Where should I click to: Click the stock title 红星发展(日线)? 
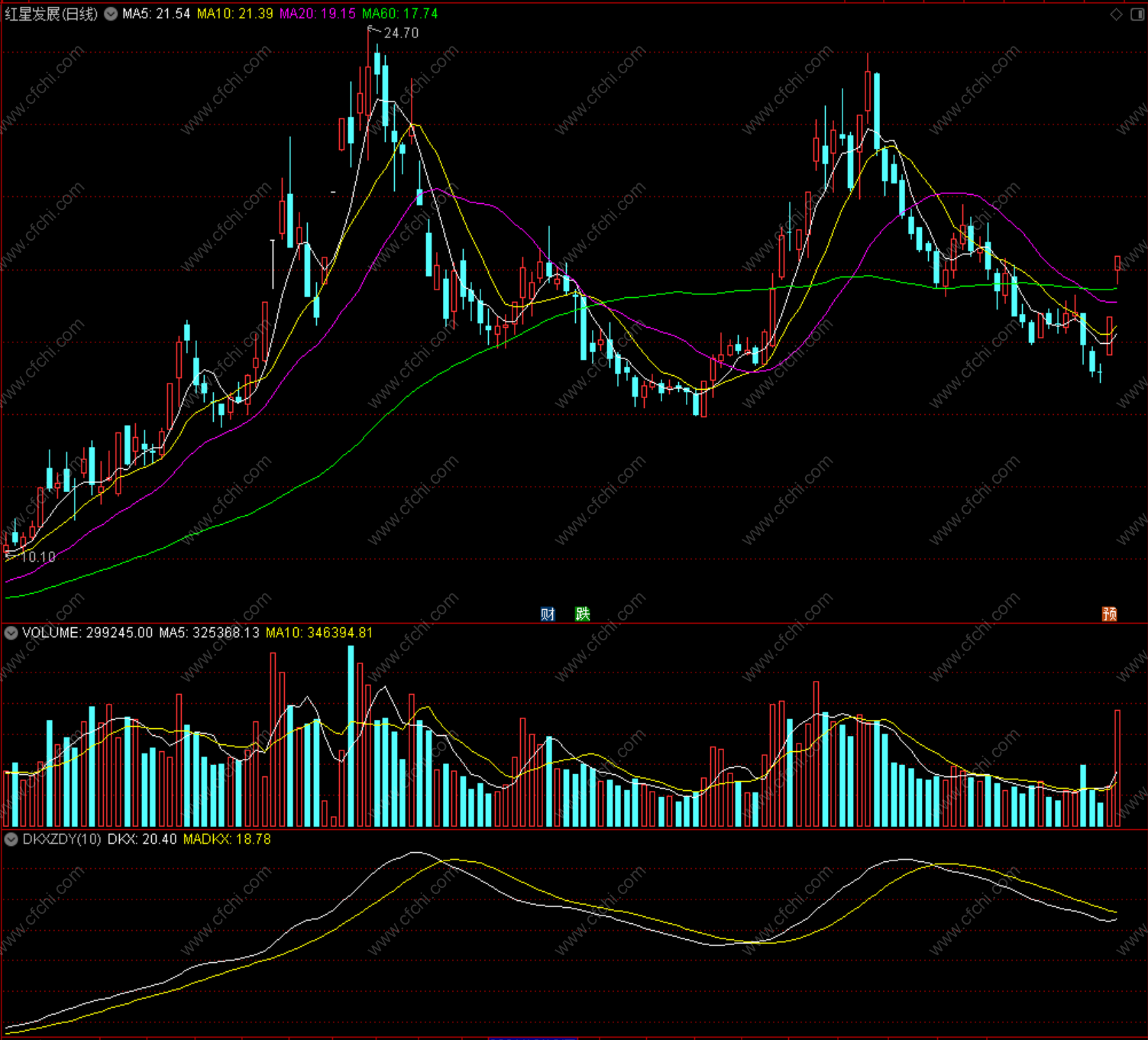click(x=51, y=14)
